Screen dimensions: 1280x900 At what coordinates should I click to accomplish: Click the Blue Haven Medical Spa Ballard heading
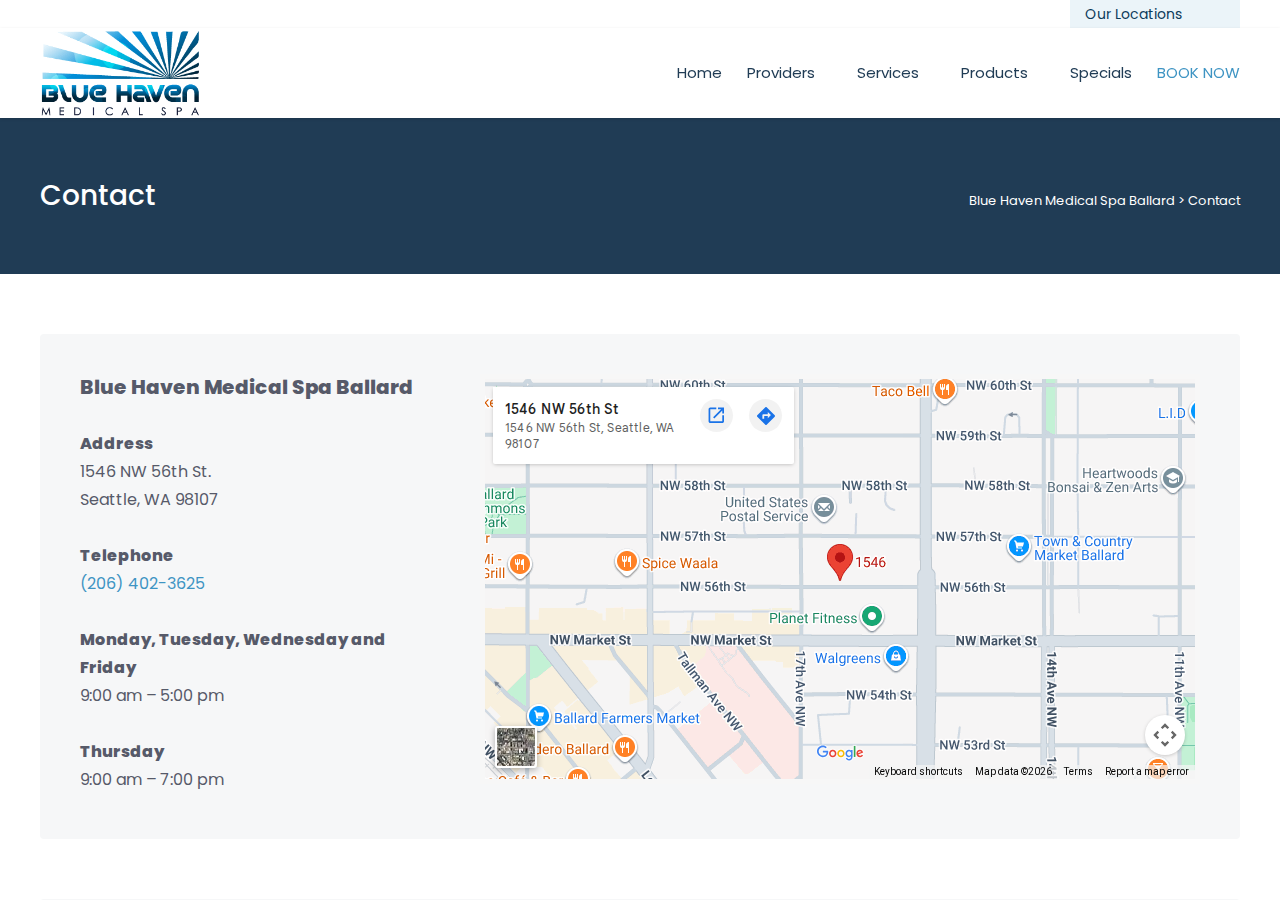coord(246,387)
